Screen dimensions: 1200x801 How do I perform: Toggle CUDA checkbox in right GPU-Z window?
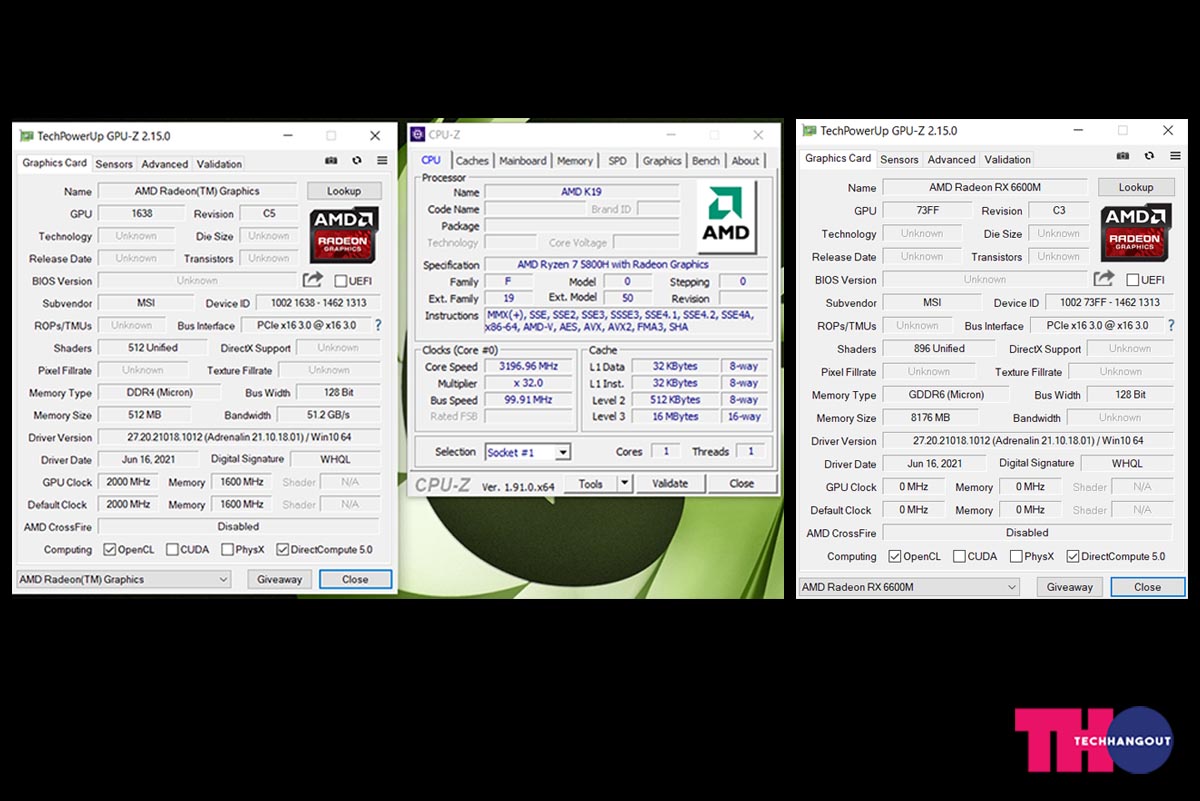tap(959, 556)
